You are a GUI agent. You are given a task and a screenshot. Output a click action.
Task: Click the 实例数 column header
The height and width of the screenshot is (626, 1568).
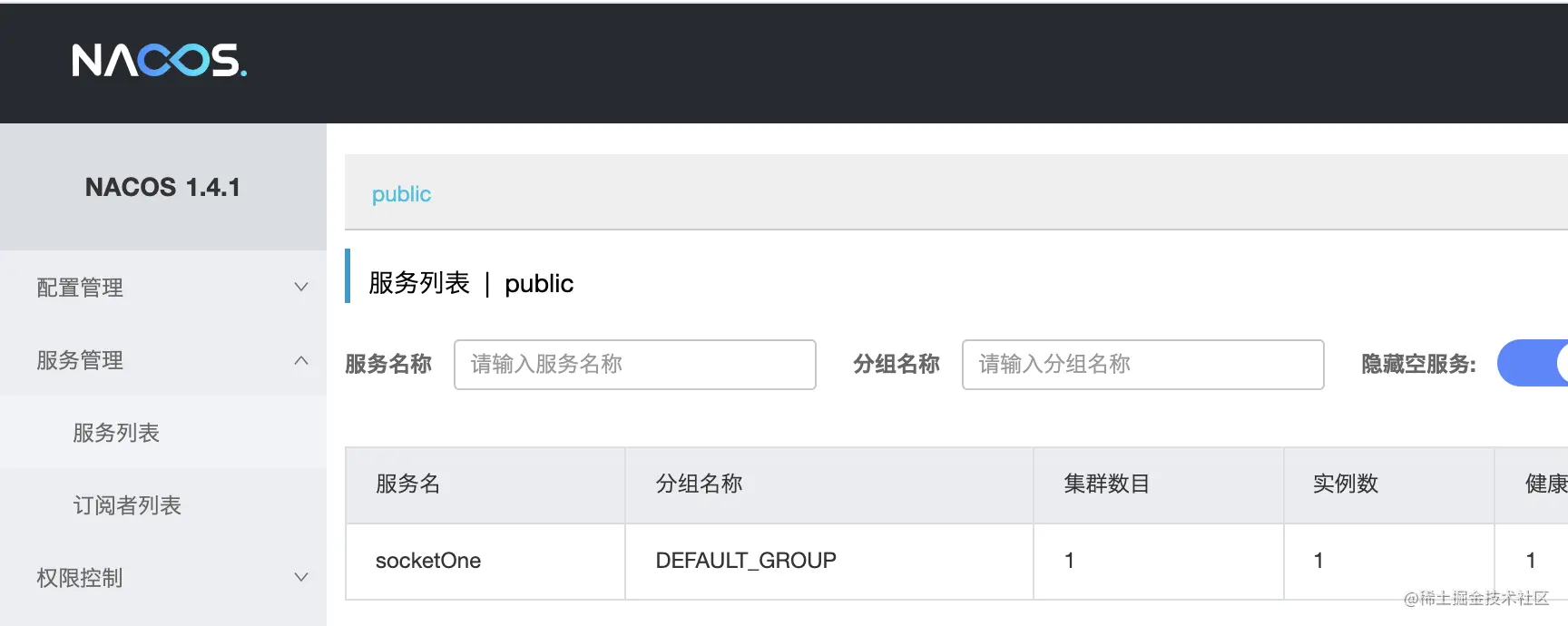tap(1346, 484)
